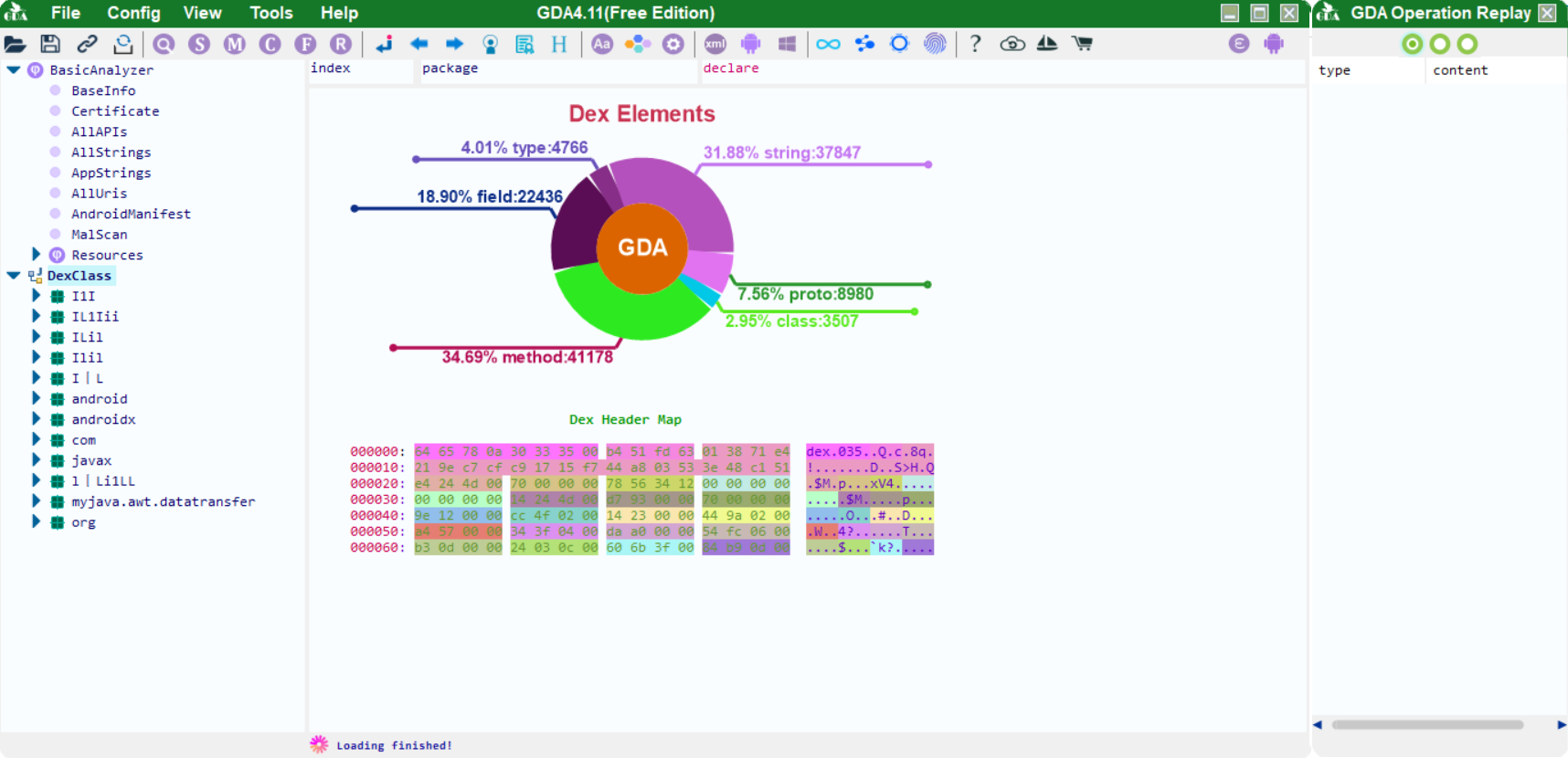The height and width of the screenshot is (758, 1568).
Task: Go back with the blue left arrow
Action: [x=419, y=44]
